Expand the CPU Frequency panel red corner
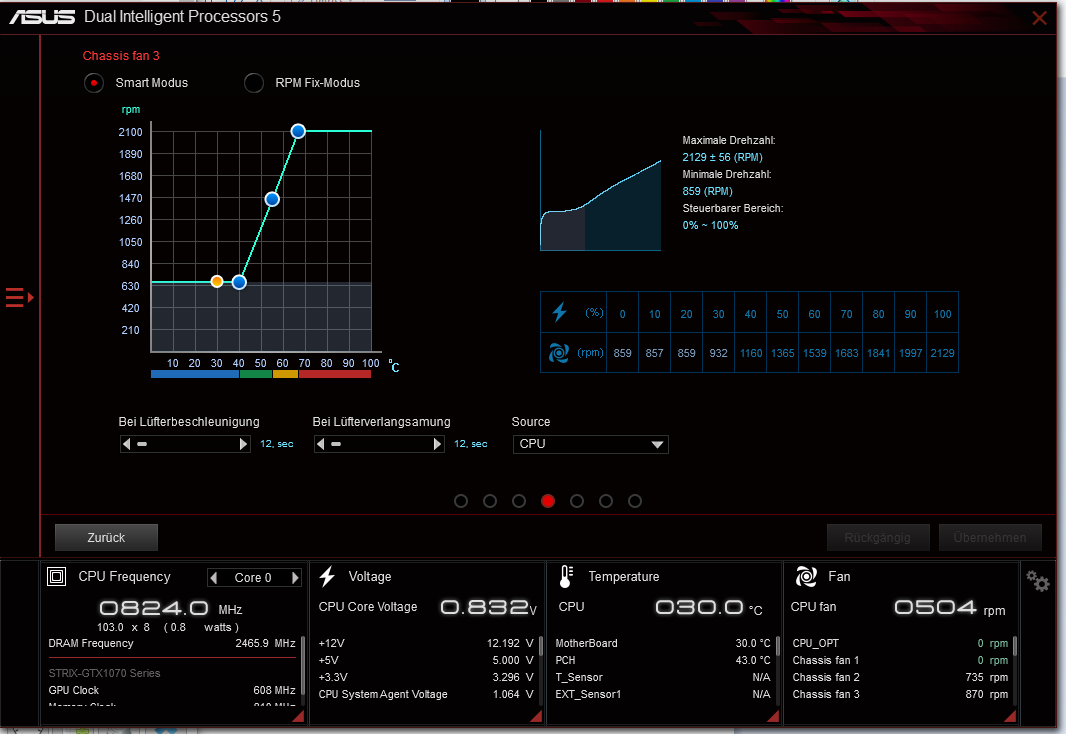Viewport: 1066px width, 734px height. (x=298, y=716)
